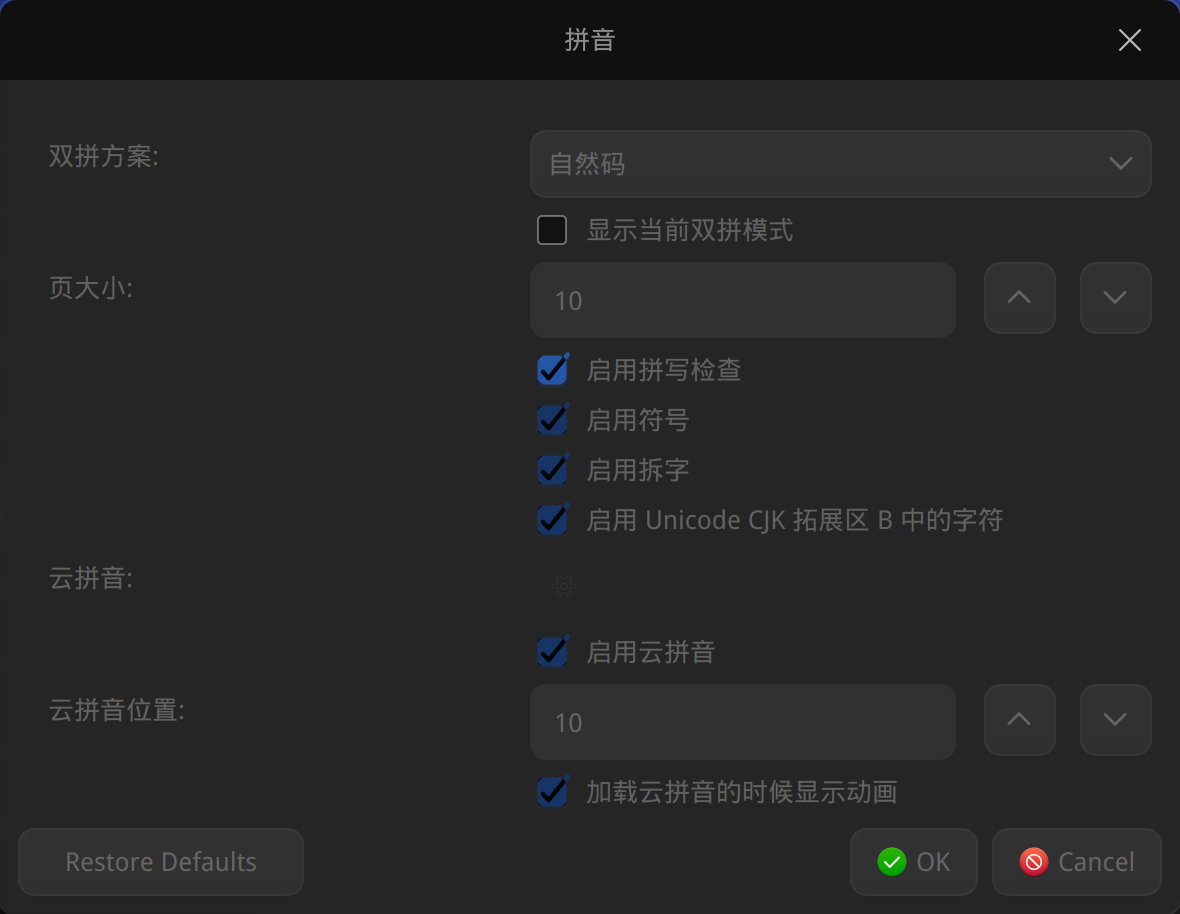This screenshot has height=914, width=1180.
Task: Confirm settings with OK button
Action: click(914, 862)
